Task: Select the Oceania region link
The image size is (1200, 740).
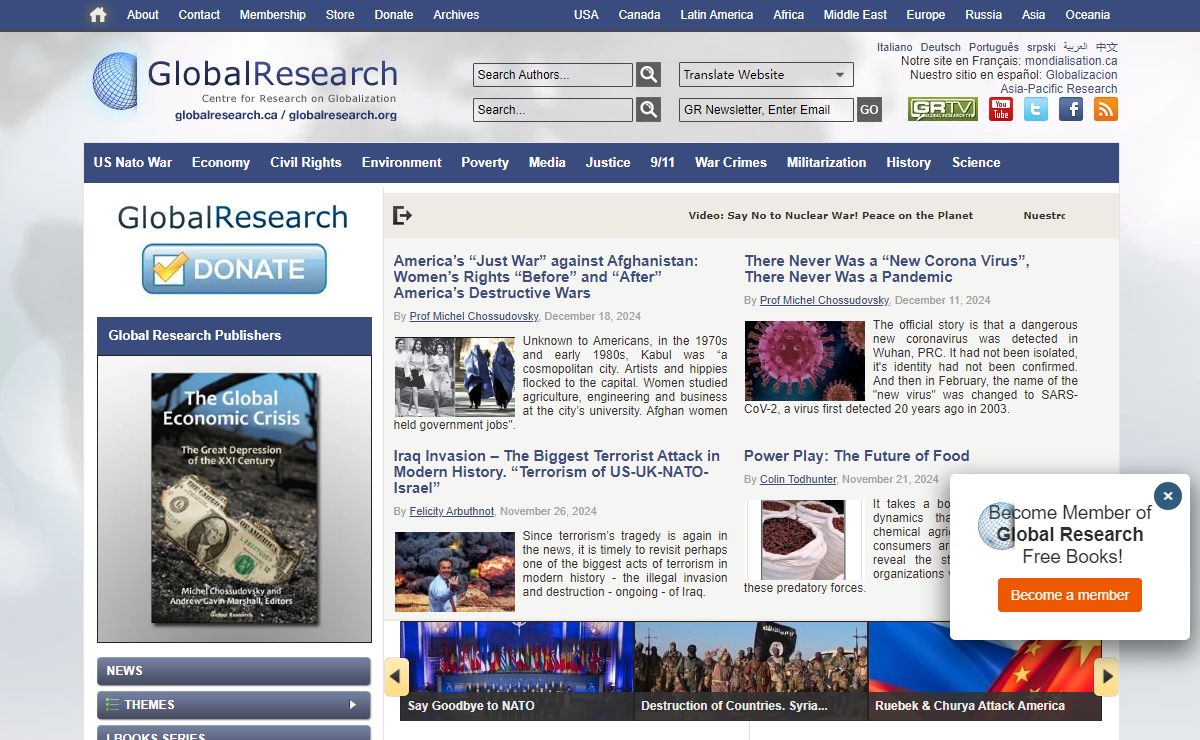Action: tap(1088, 15)
